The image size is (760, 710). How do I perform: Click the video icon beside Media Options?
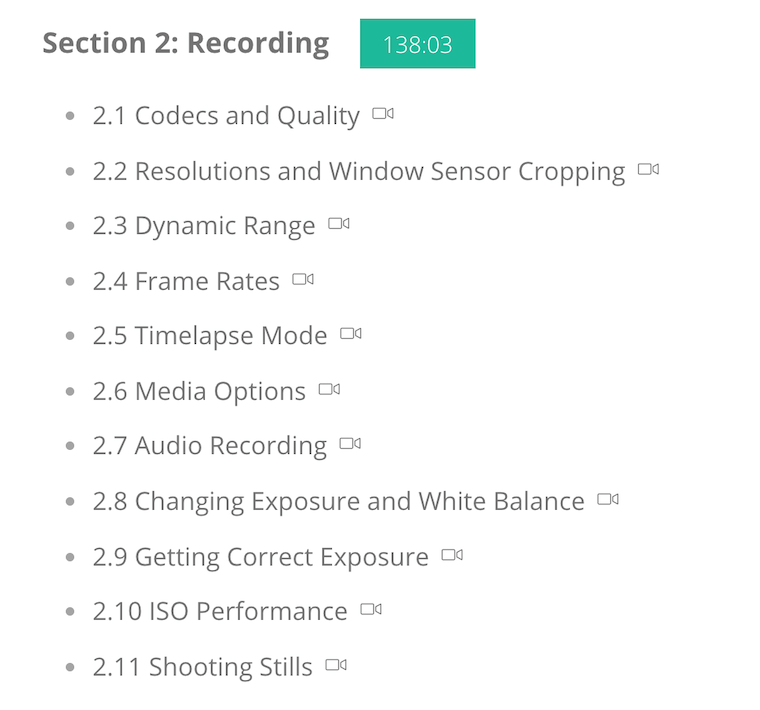[x=329, y=389]
